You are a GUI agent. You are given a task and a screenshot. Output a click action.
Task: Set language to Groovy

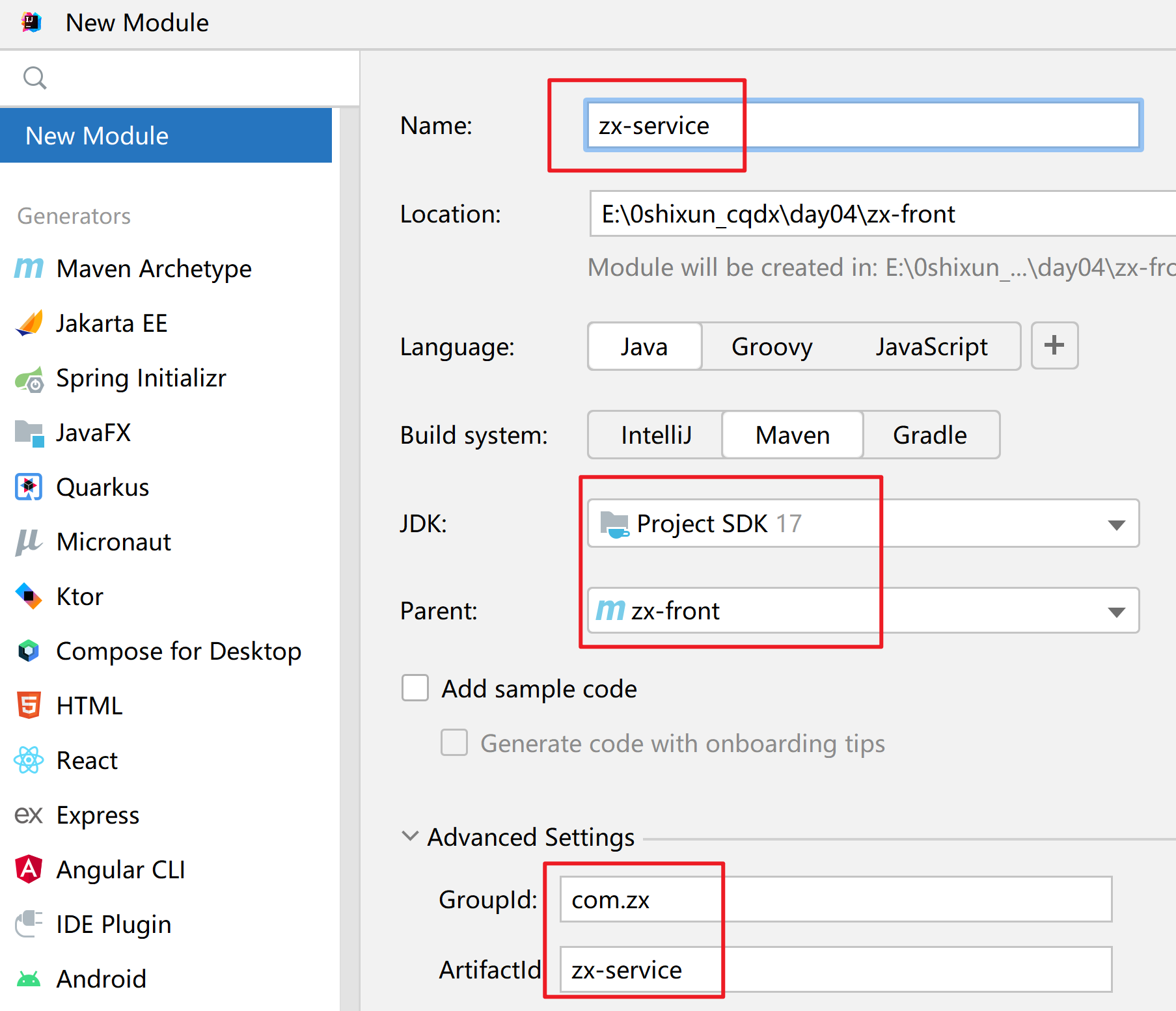click(x=772, y=346)
